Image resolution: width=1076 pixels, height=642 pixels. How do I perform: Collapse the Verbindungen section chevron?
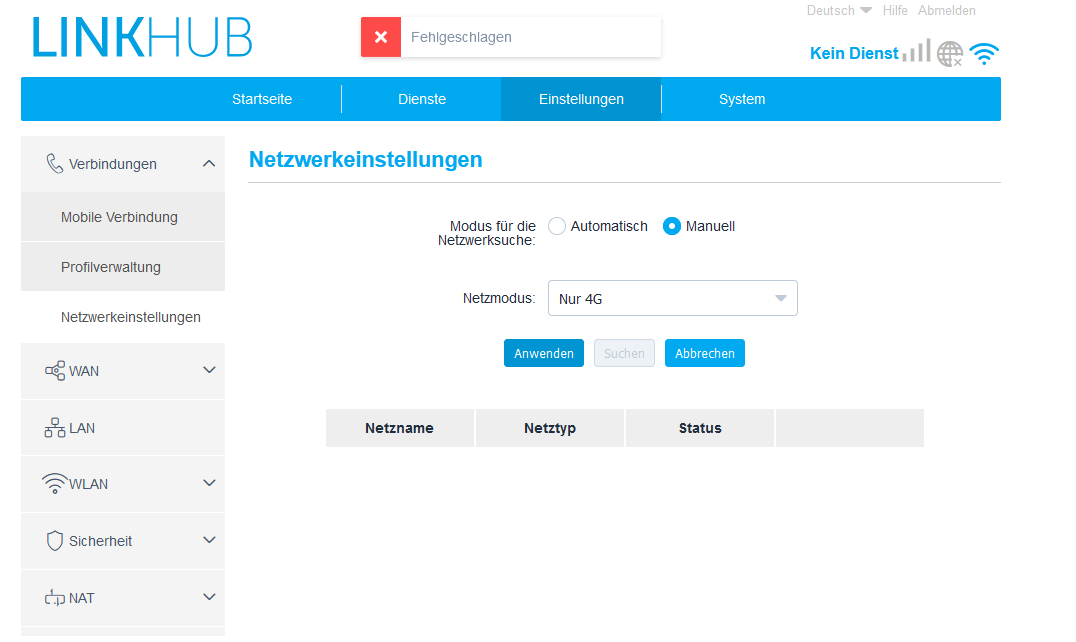[x=209, y=163]
